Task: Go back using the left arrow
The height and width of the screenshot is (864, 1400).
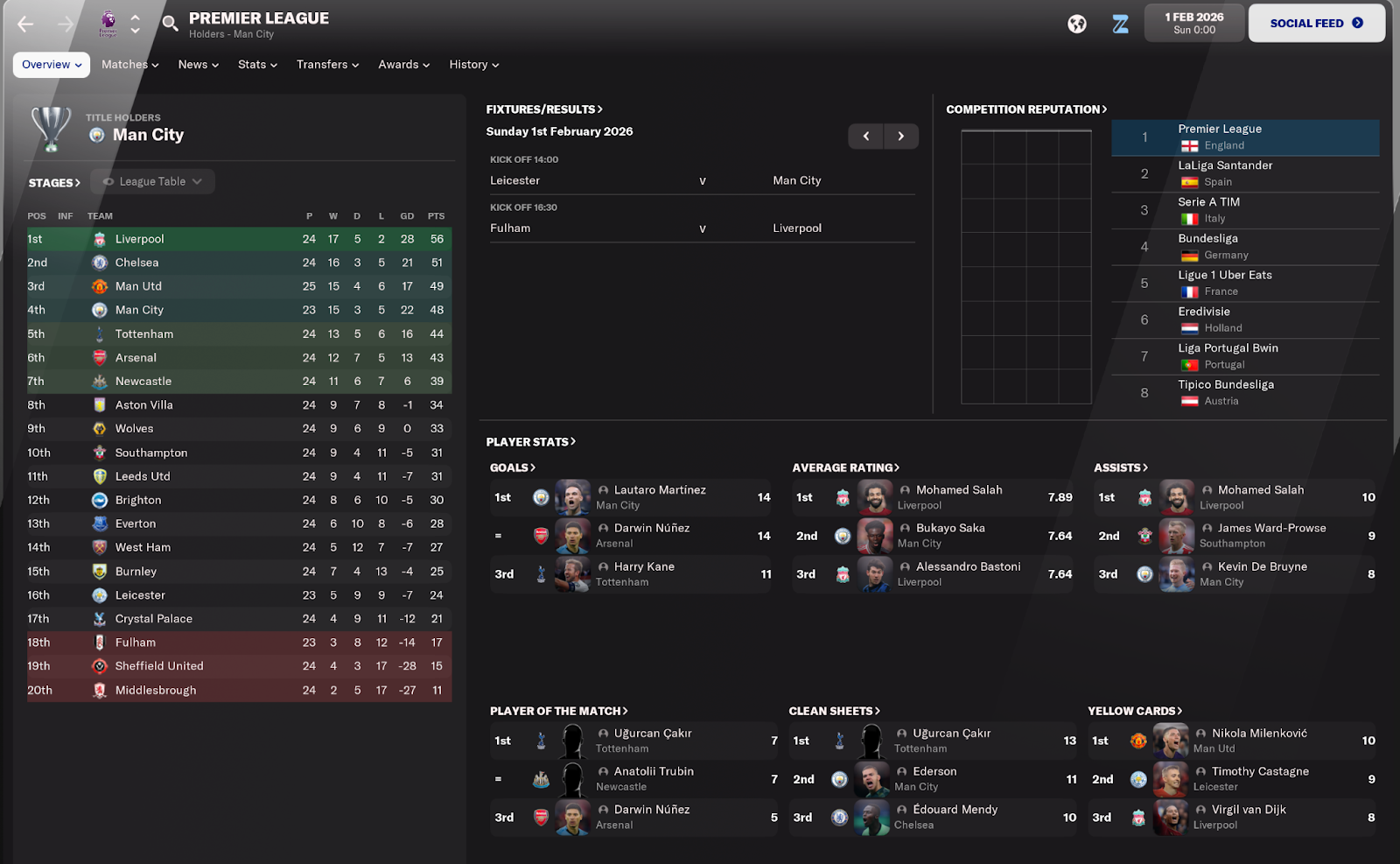Action: (25, 25)
